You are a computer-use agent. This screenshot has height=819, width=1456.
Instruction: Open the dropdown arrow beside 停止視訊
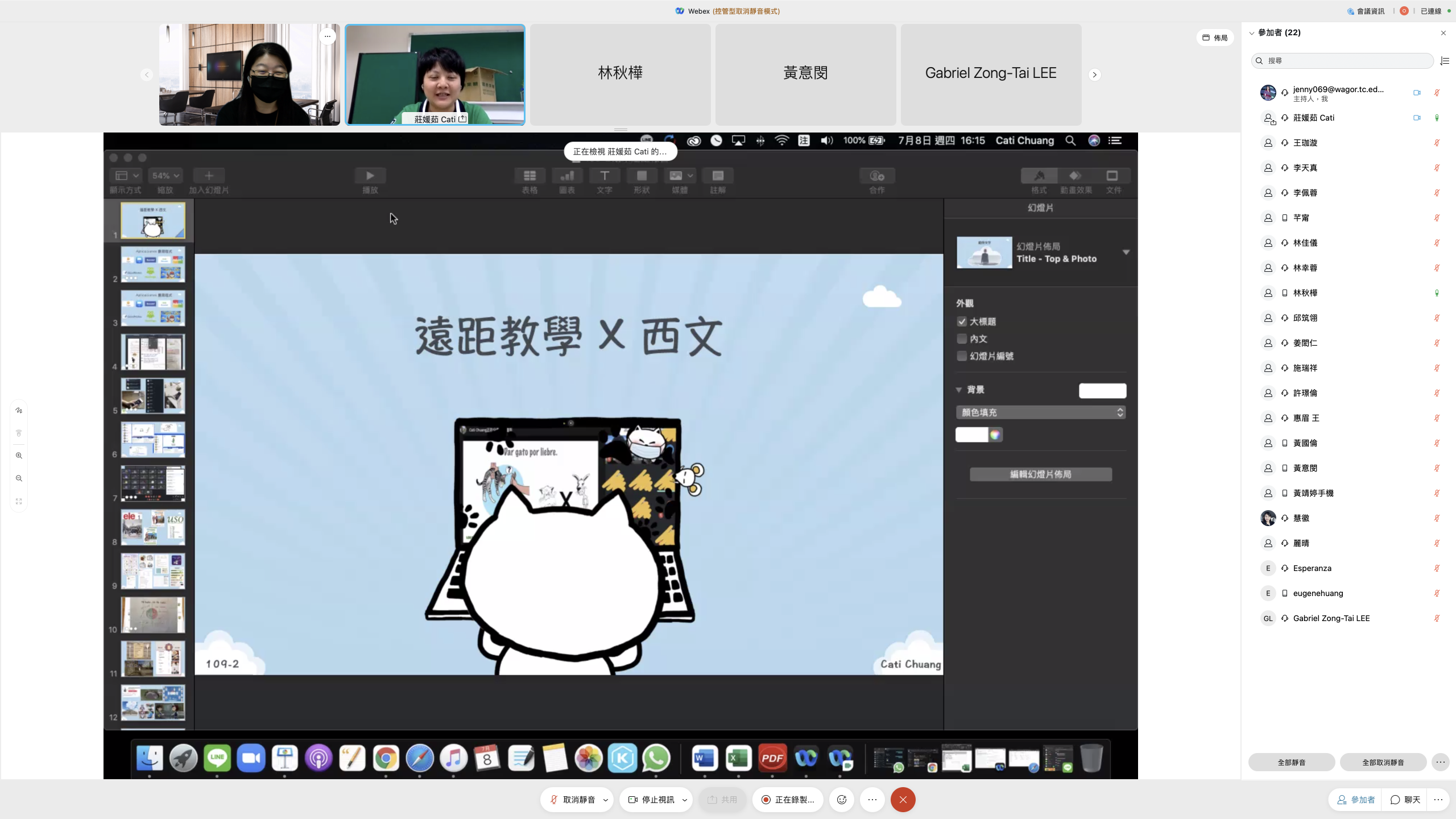point(685,800)
